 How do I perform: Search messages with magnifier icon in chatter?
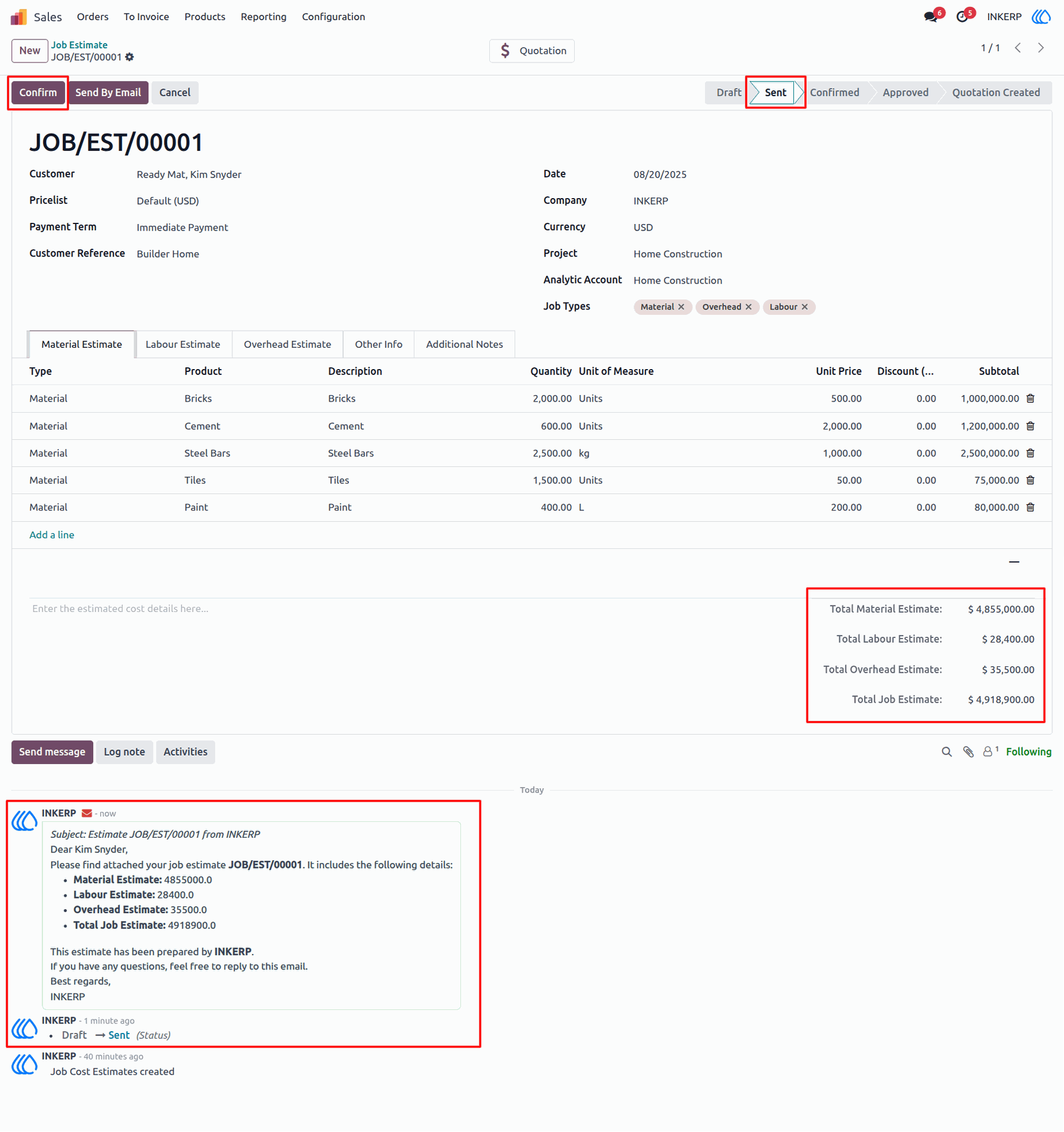(947, 752)
